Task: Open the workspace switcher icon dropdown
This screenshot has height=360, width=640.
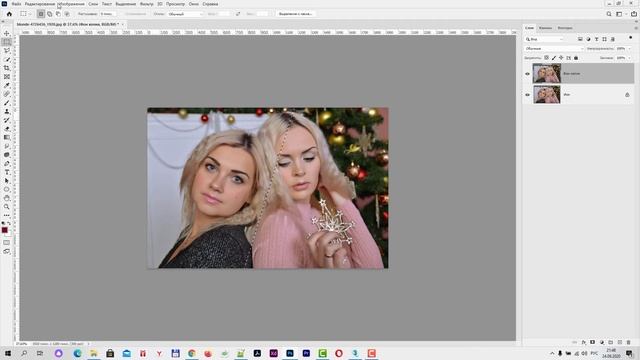Action: tap(621, 14)
